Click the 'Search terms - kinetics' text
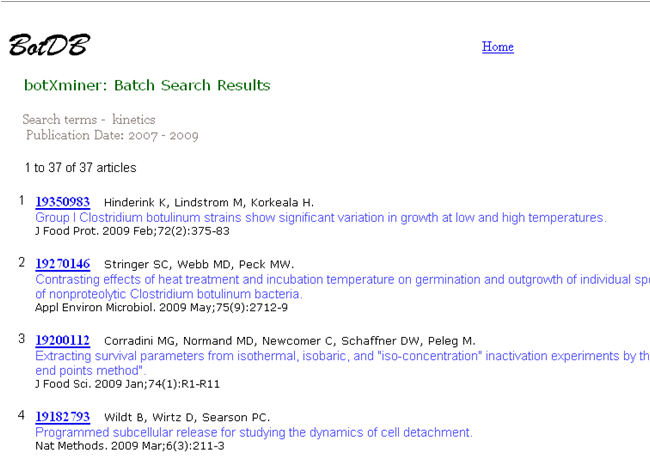 point(89,120)
